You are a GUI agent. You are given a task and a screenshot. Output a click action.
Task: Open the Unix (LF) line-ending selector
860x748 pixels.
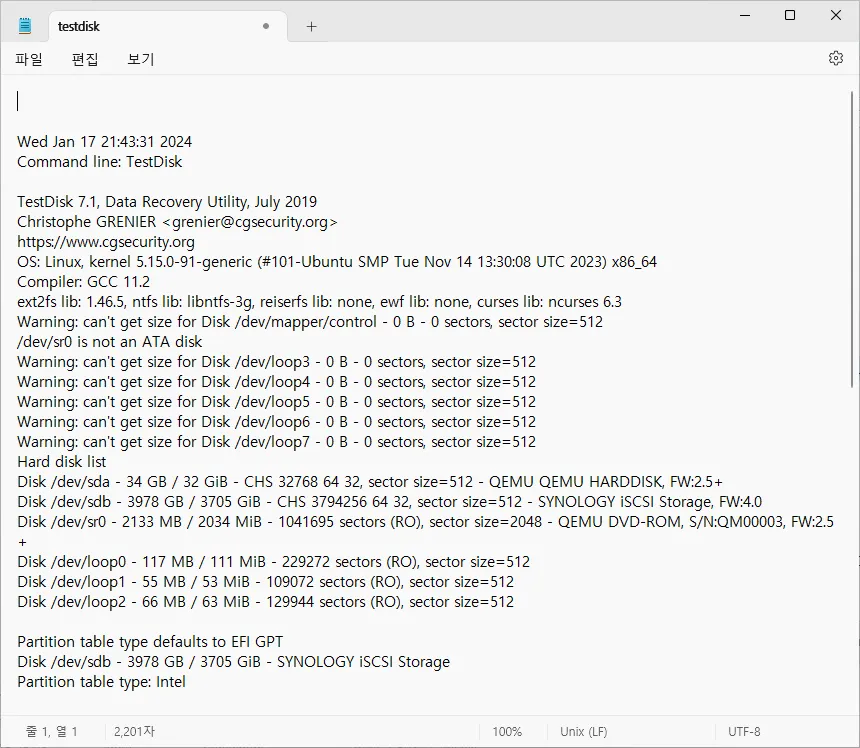pos(582,731)
